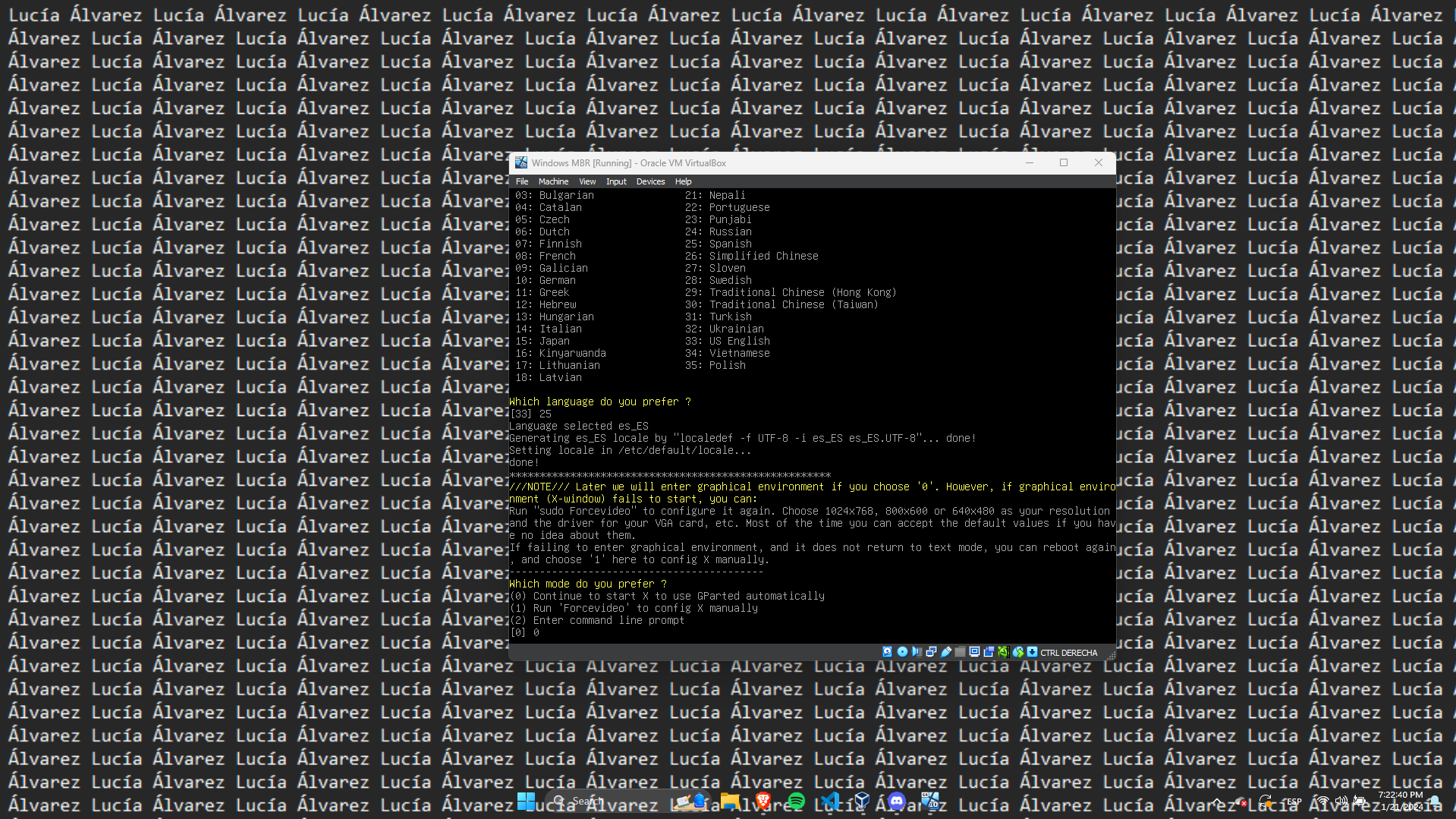Click the ESP language indicator
The image size is (1456, 819).
point(1294,801)
